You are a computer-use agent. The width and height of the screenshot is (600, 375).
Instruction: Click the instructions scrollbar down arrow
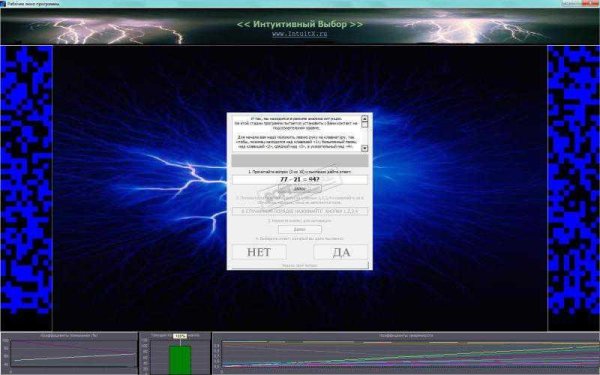point(364,148)
